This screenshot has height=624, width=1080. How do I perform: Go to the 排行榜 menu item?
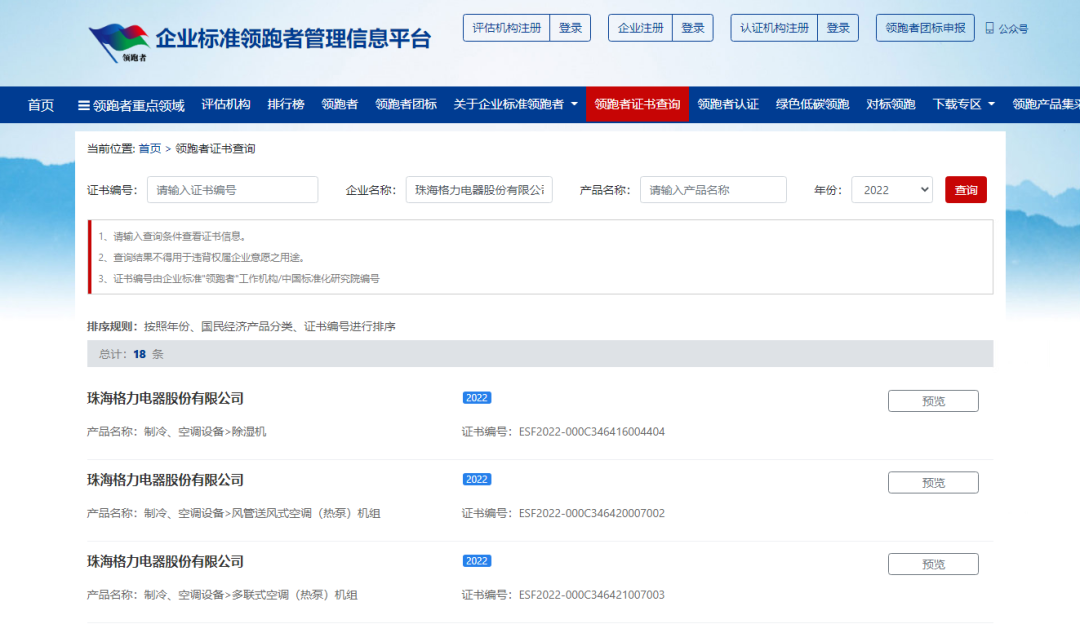(286, 105)
